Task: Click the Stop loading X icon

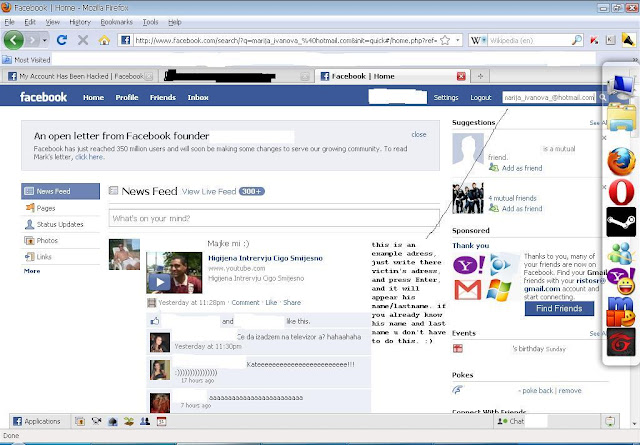Action: [x=83, y=40]
